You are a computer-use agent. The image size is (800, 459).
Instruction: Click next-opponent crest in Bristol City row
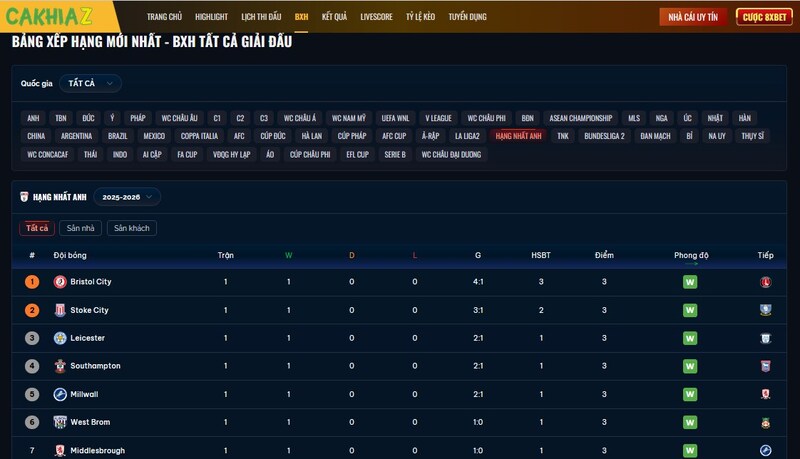click(x=765, y=282)
